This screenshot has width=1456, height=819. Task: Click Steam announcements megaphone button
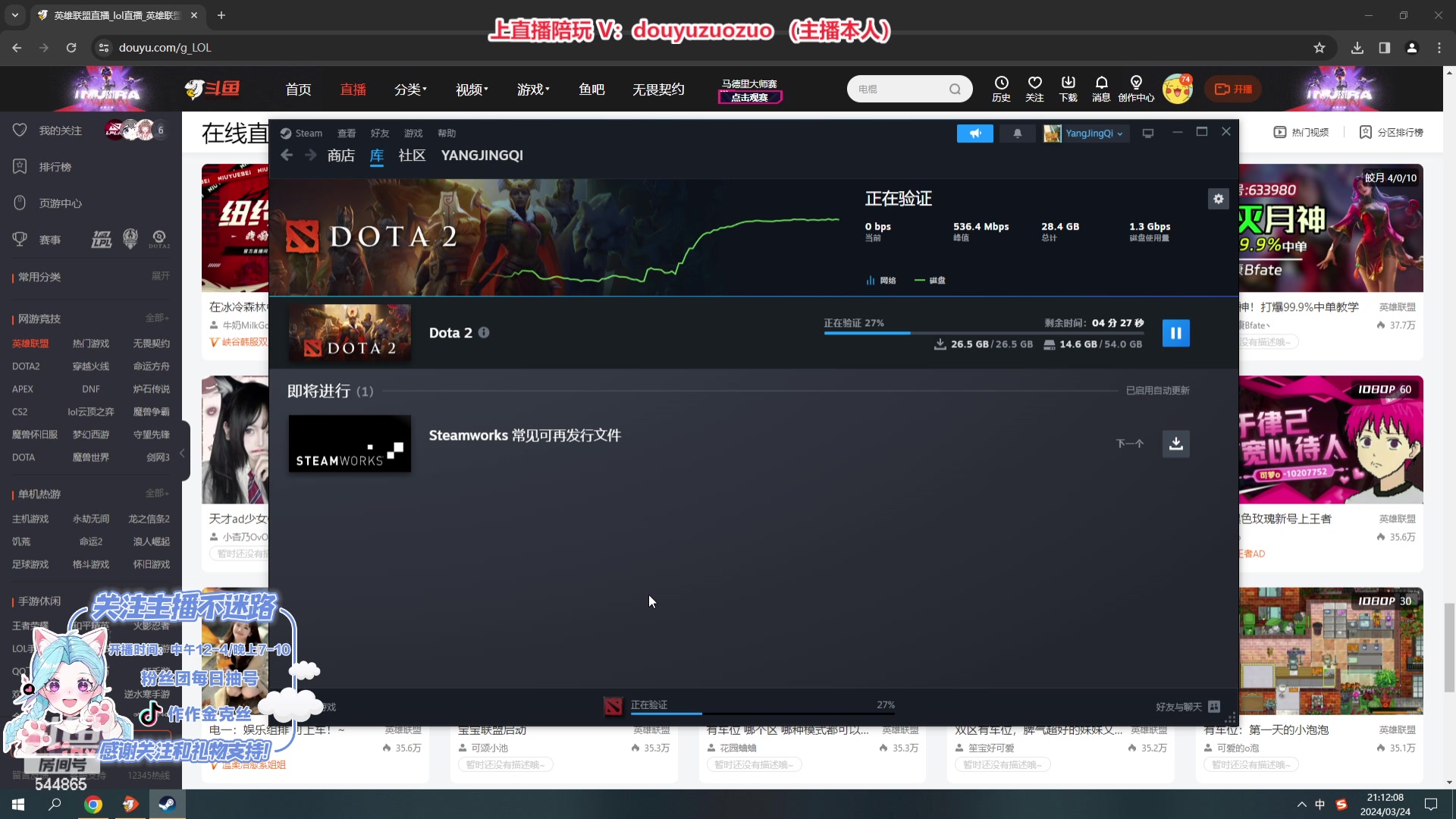pos(974,133)
